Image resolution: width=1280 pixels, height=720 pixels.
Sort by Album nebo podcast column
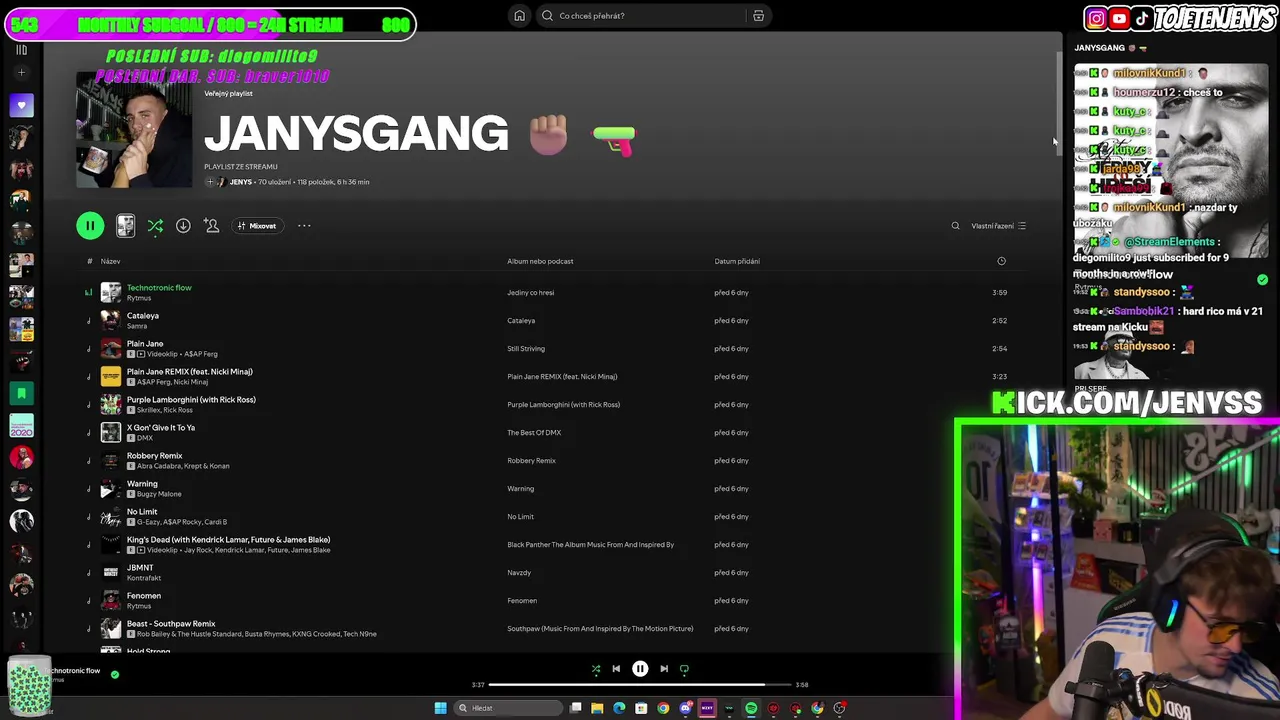(x=540, y=261)
